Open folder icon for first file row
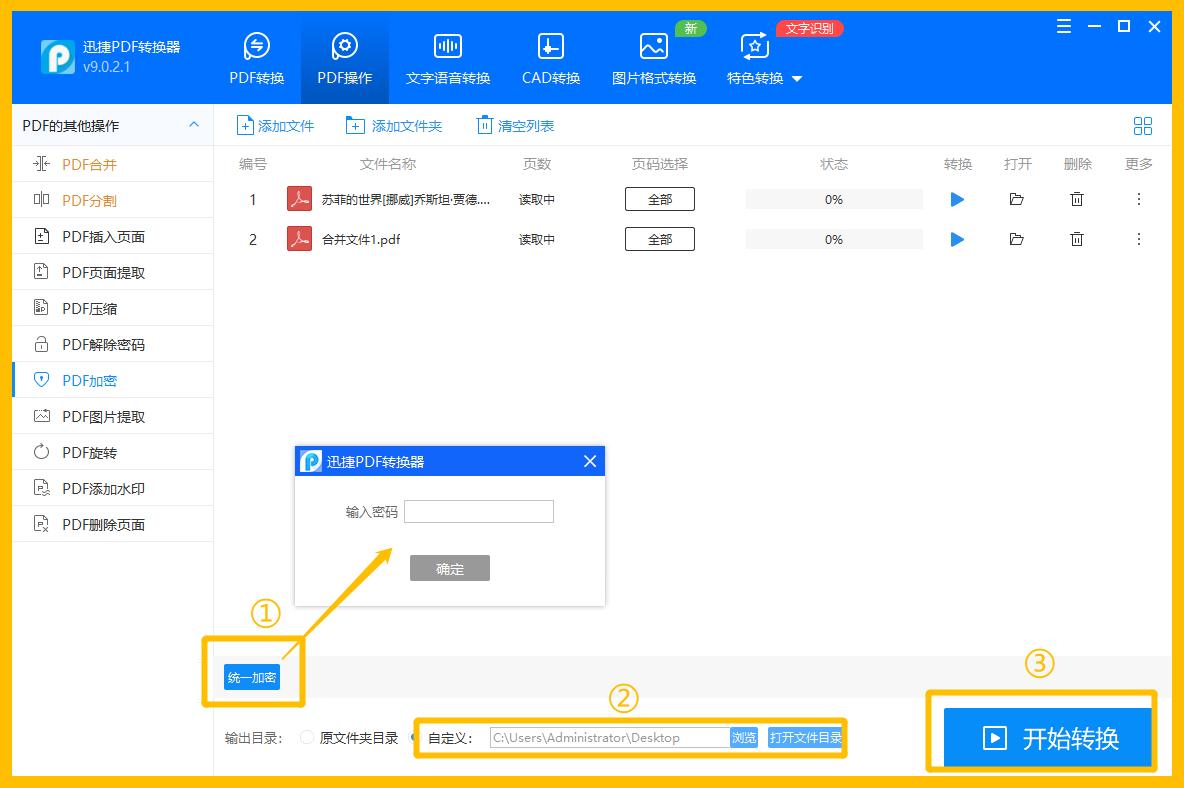This screenshot has width=1184, height=788. coord(1017,200)
